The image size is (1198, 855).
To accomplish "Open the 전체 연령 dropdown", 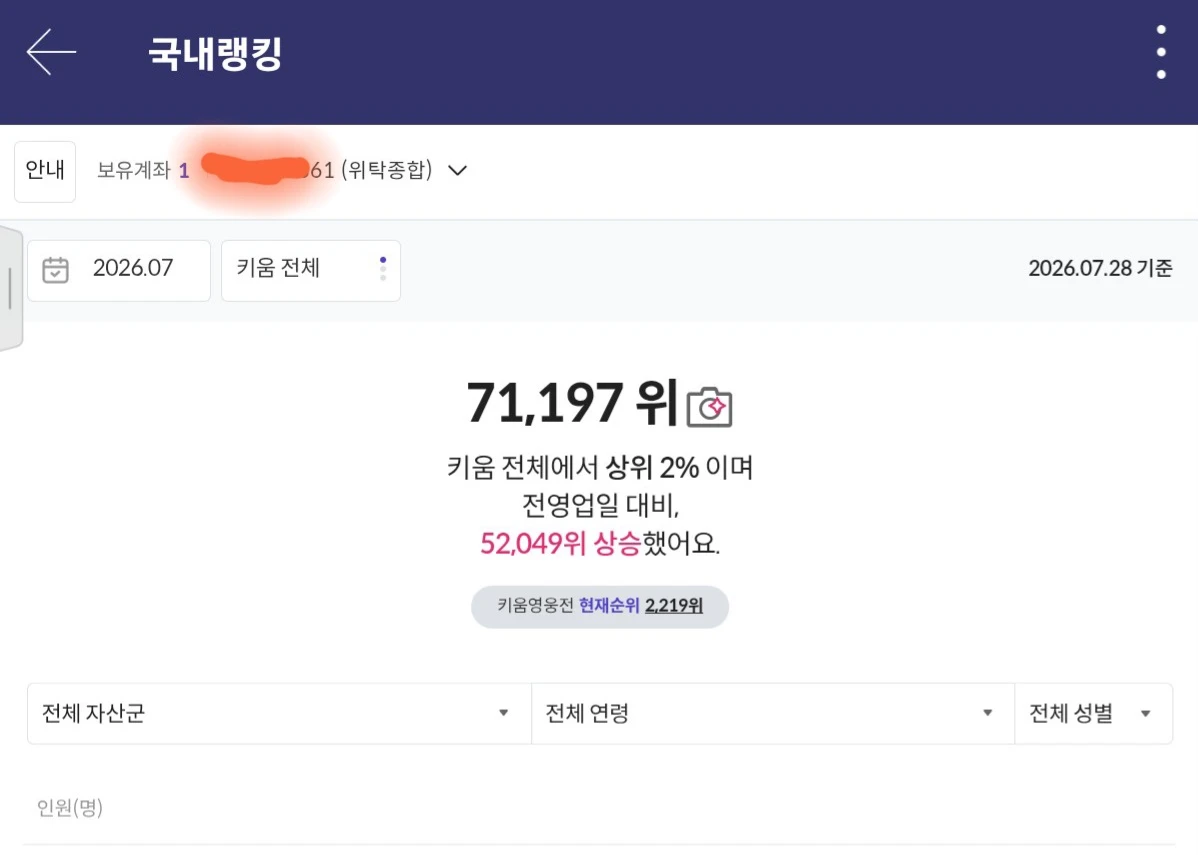I will [x=772, y=714].
